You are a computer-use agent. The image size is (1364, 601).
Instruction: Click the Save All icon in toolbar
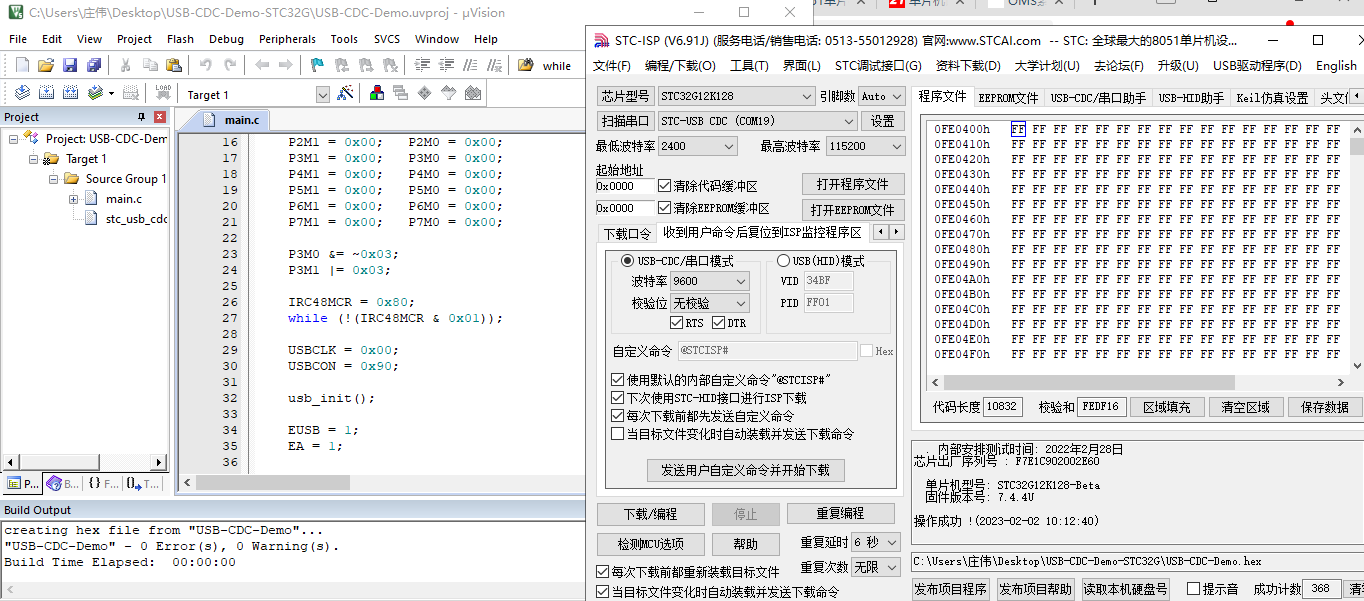click(94, 66)
